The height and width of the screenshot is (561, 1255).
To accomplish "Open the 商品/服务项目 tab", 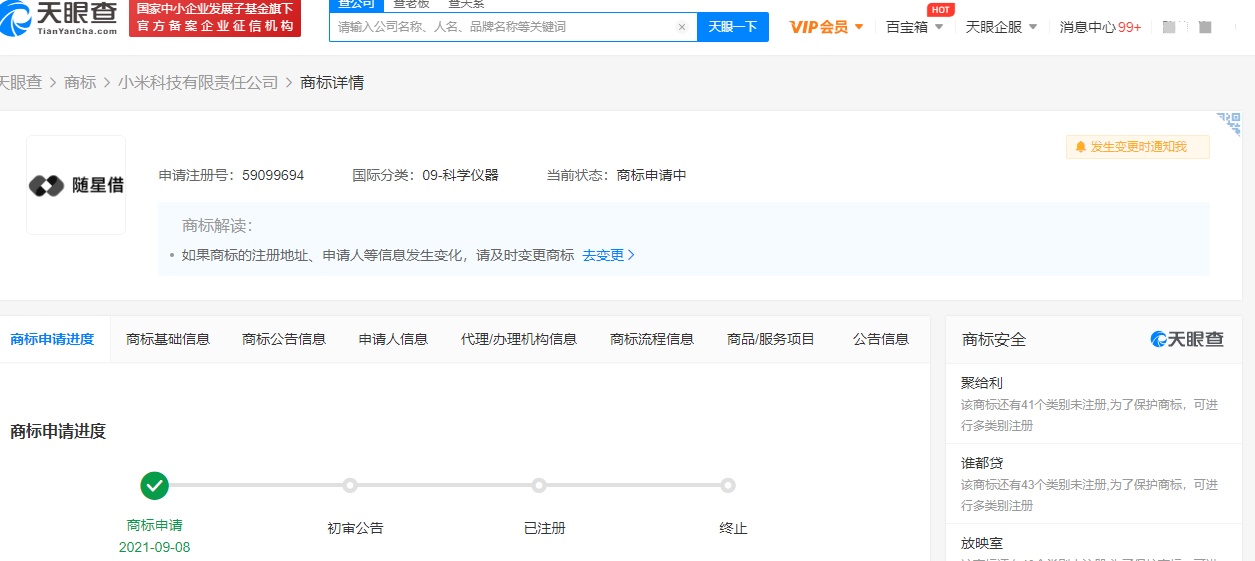I will coord(770,339).
